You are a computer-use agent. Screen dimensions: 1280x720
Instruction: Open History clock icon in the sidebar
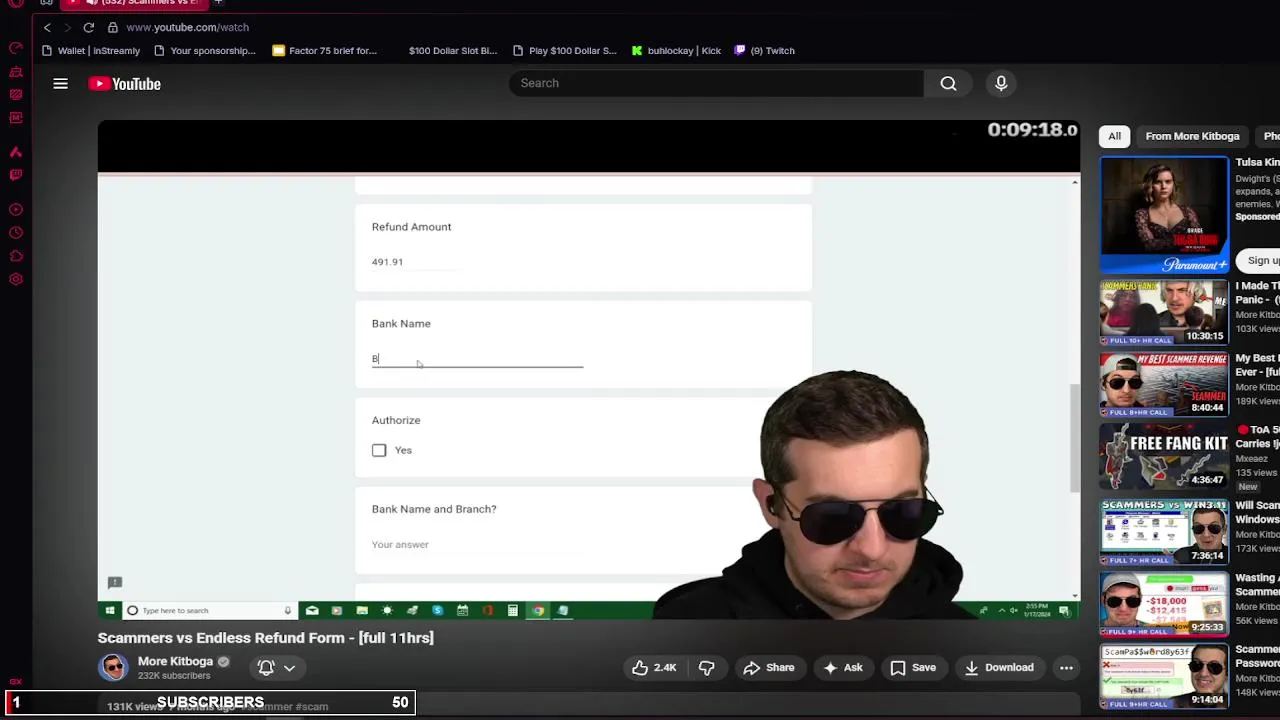(16, 233)
